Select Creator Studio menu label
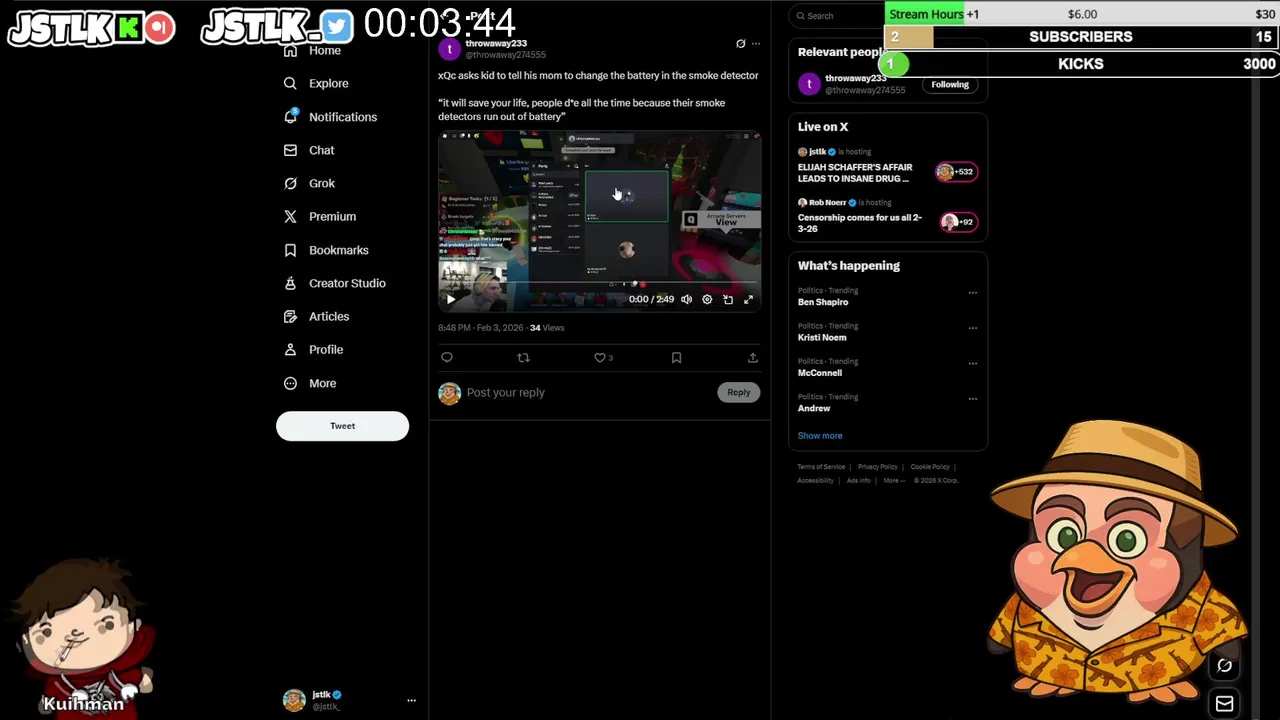The width and height of the screenshot is (1280, 720). tap(347, 283)
